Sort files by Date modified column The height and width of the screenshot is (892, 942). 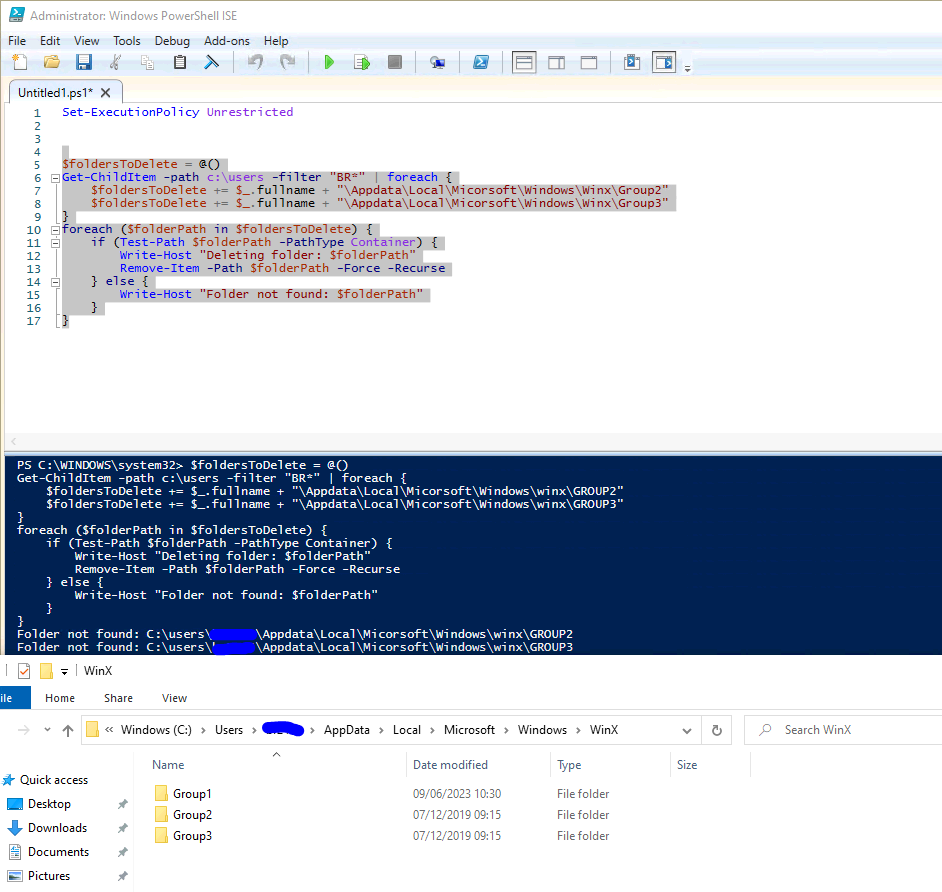point(450,765)
